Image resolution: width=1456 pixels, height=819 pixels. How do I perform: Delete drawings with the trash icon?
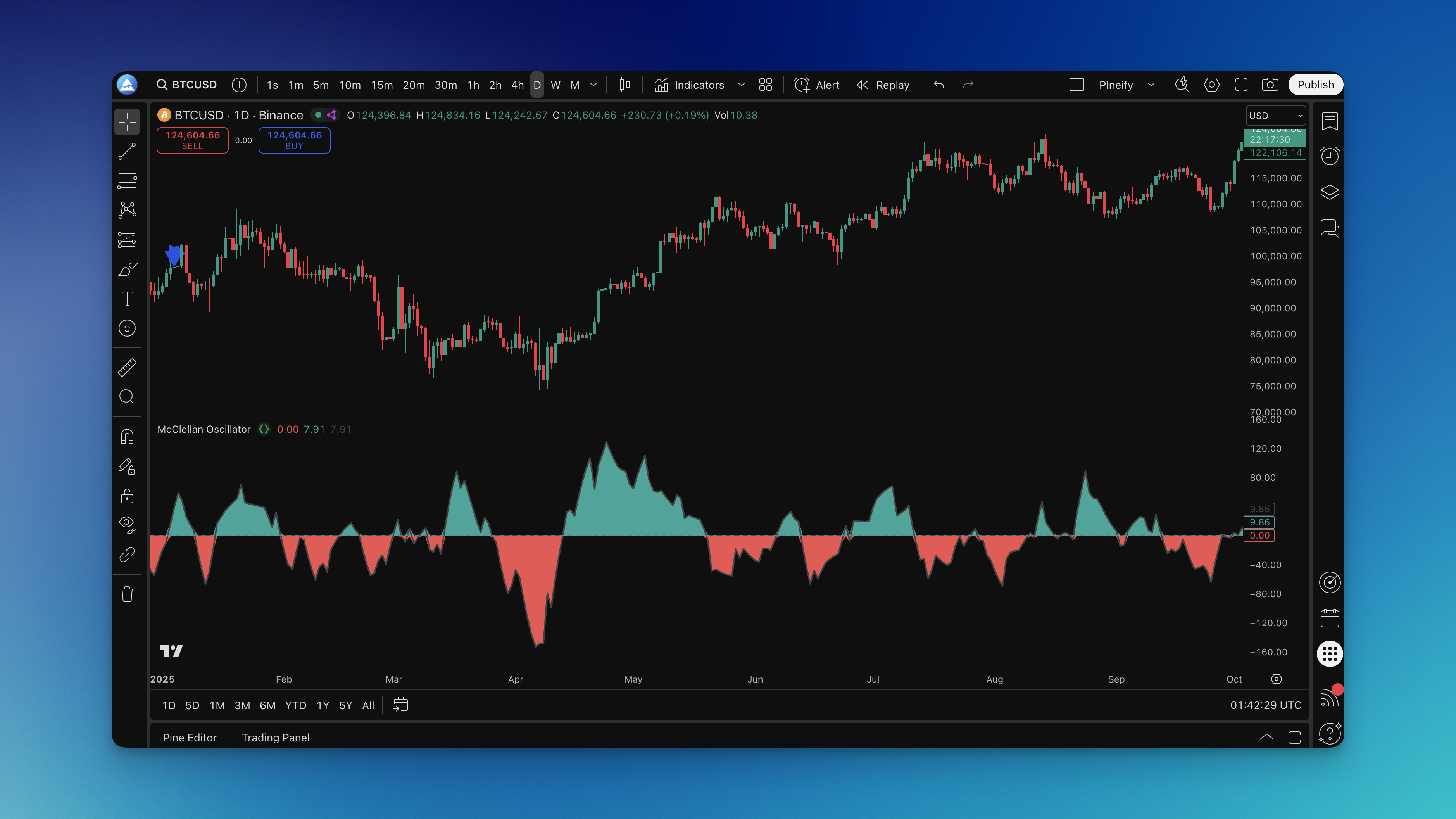127,594
